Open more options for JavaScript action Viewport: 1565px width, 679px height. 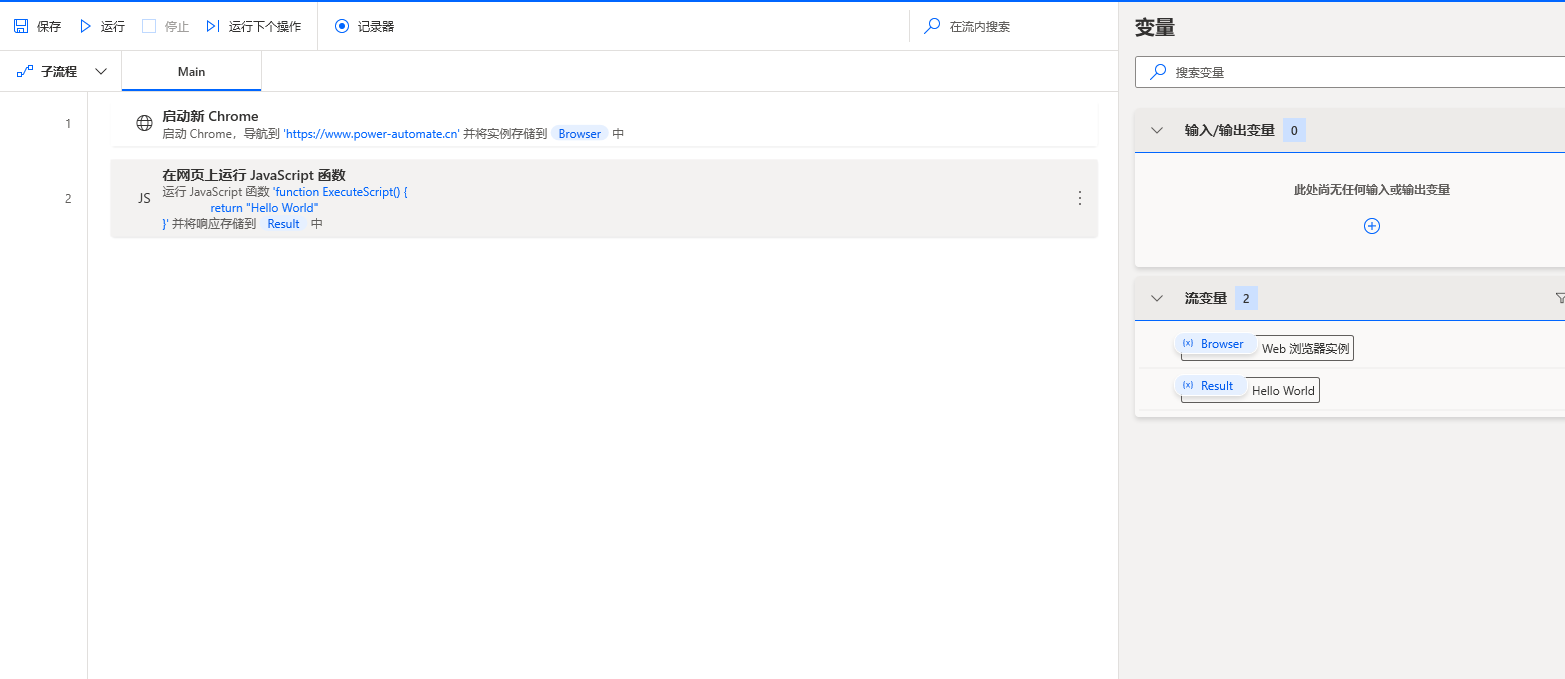point(1079,198)
